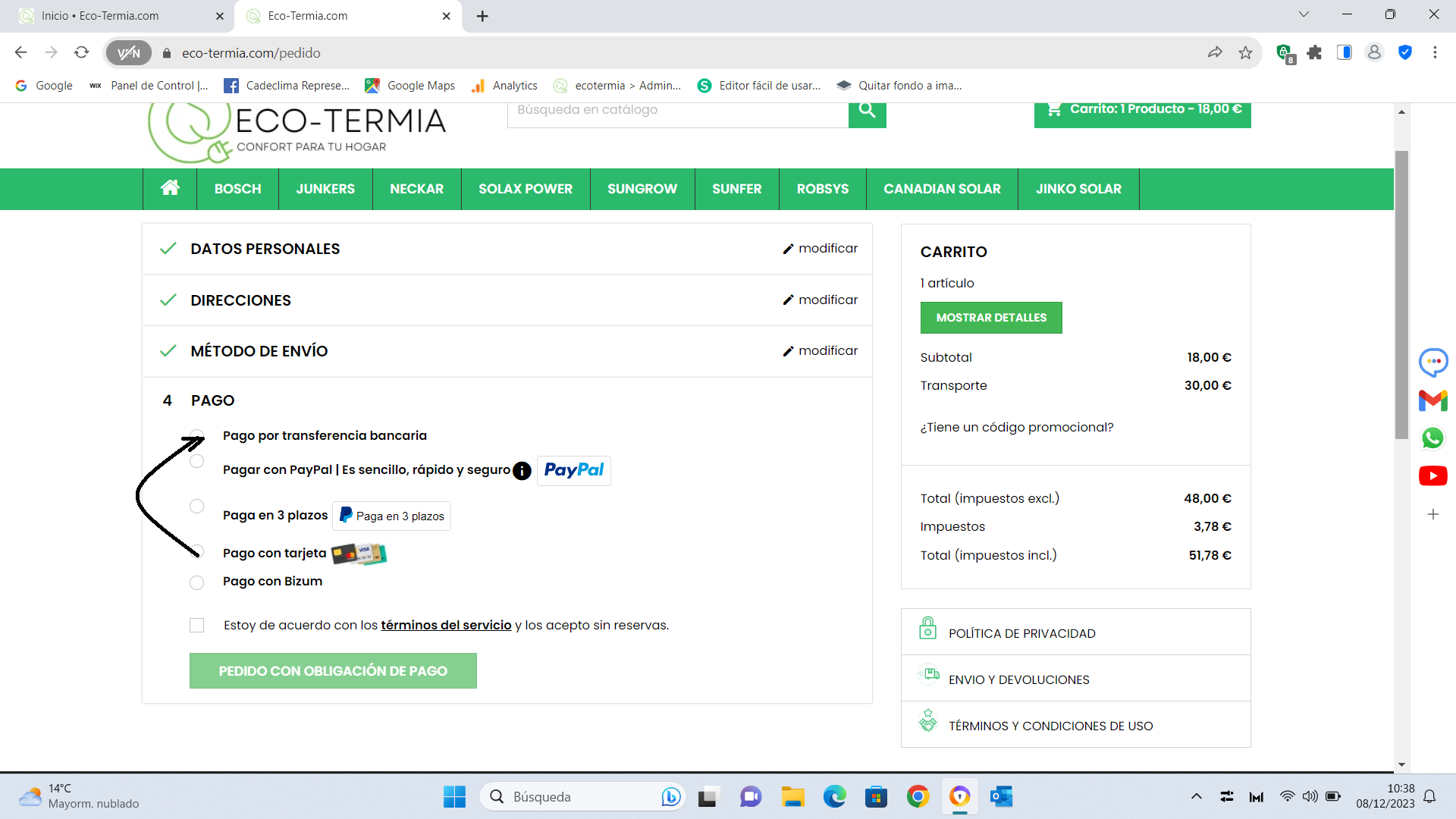This screenshot has height=819, width=1456.
Task: Open the WhatsApp sidebar icon
Action: click(x=1432, y=438)
